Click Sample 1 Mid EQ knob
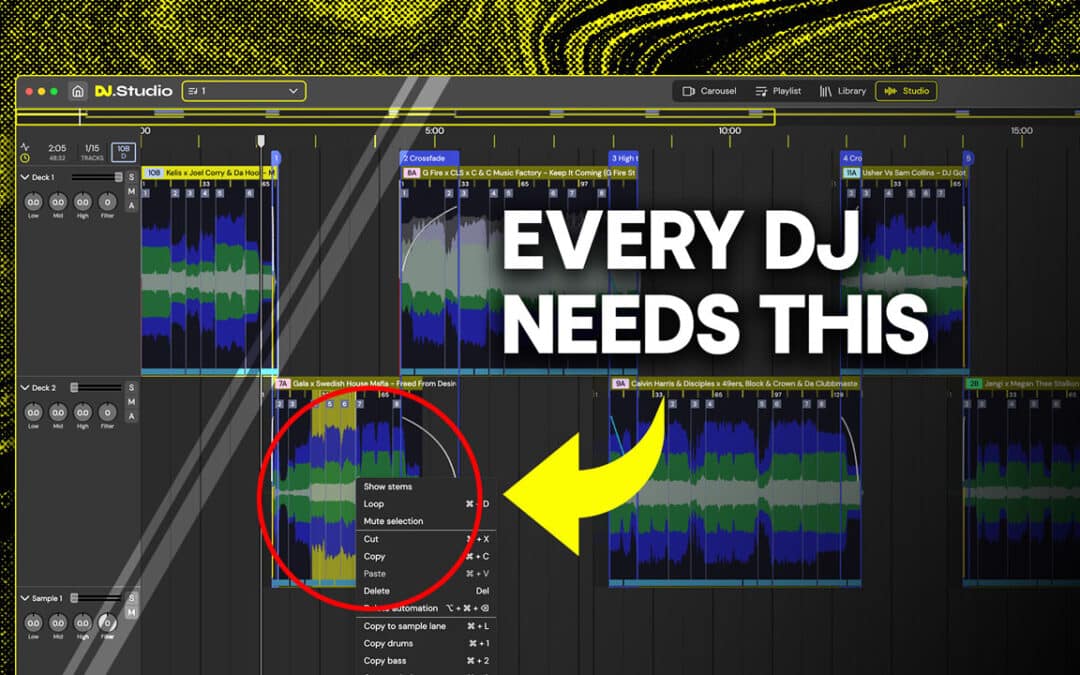This screenshot has width=1080, height=675. point(58,623)
